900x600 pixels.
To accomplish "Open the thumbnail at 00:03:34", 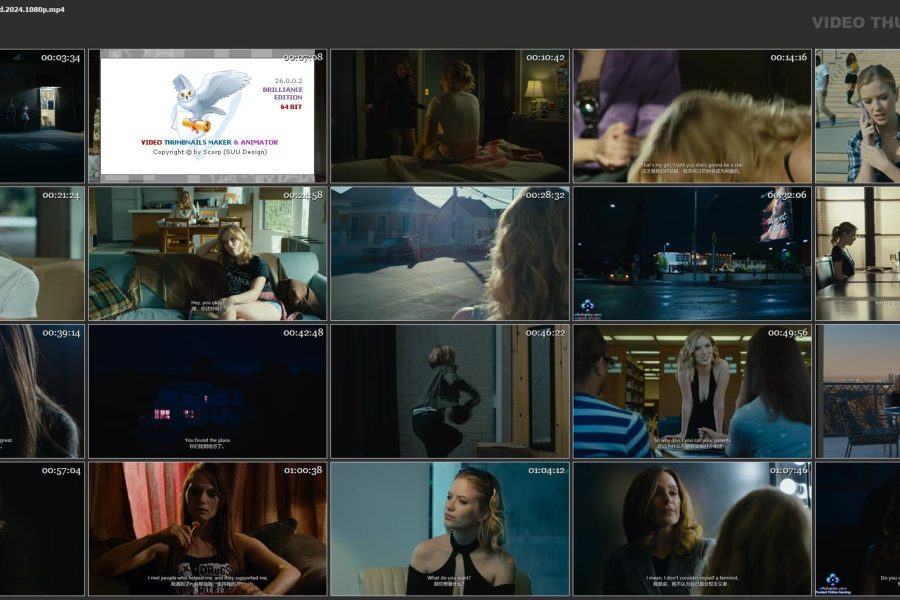I will tap(42, 116).
